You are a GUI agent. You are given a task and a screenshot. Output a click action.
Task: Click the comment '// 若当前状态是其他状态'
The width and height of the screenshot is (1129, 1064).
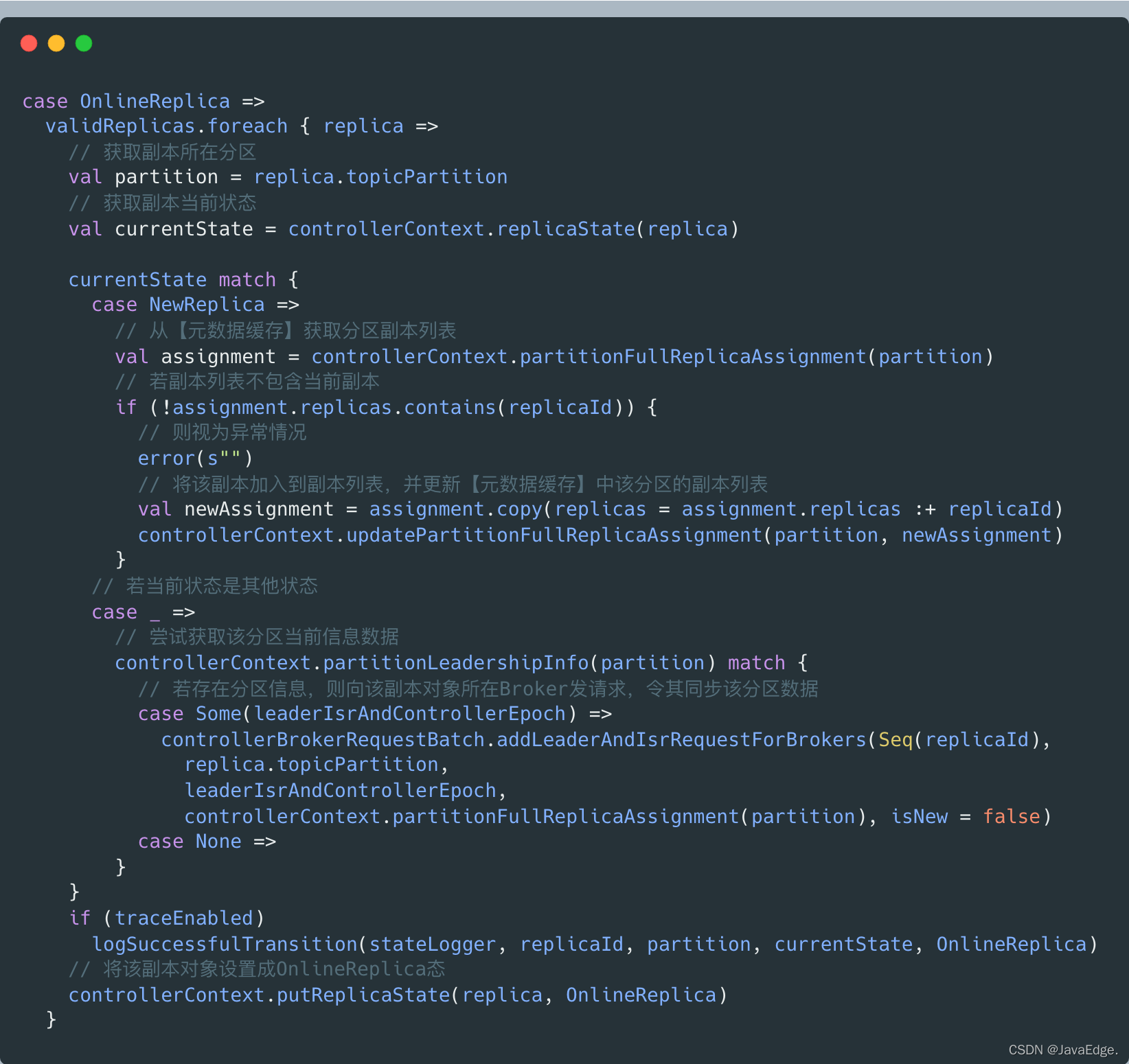(205, 586)
